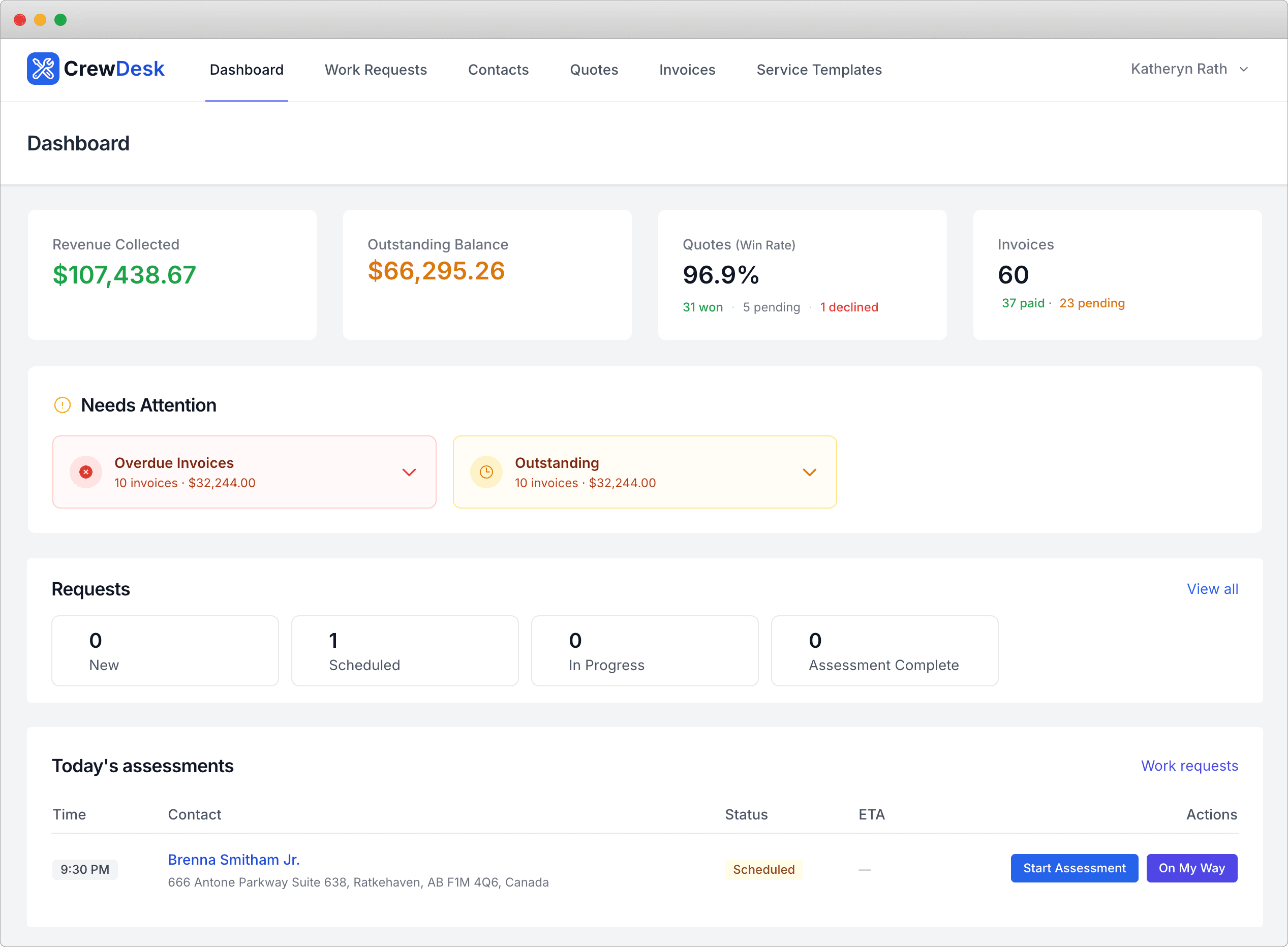Open the Contacts section
The height and width of the screenshot is (947, 1288).
point(498,70)
